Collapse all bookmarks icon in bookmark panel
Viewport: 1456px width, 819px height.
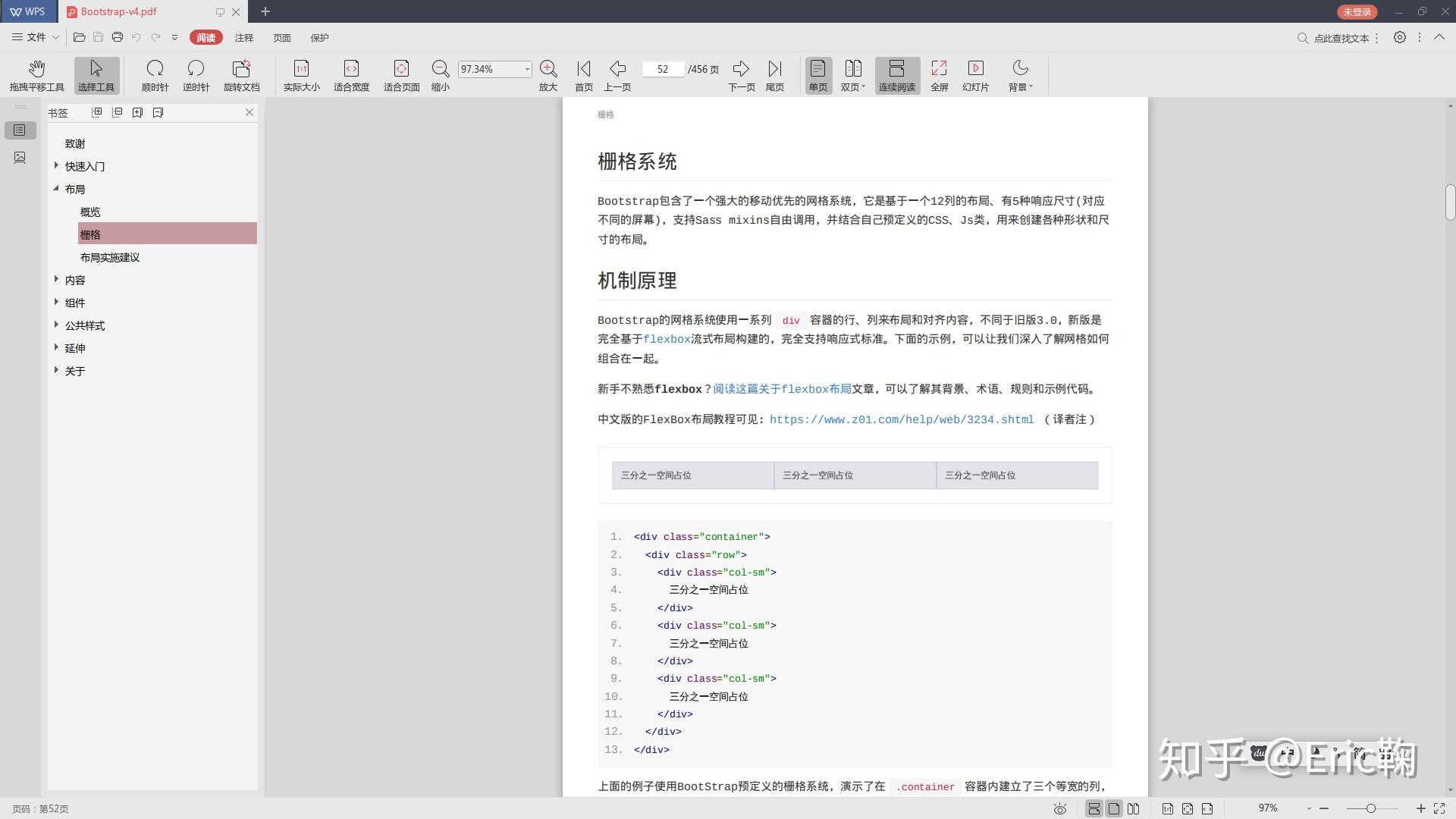(x=117, y=112)
